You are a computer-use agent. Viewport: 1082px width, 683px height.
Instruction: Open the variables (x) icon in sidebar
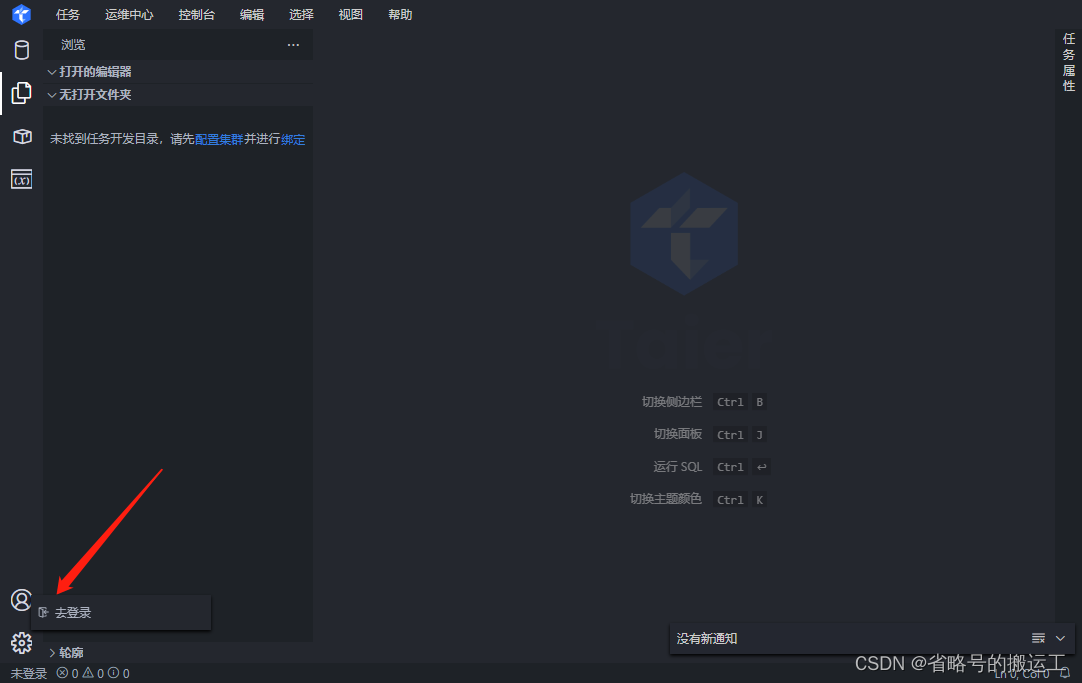(x=21, y=179)
